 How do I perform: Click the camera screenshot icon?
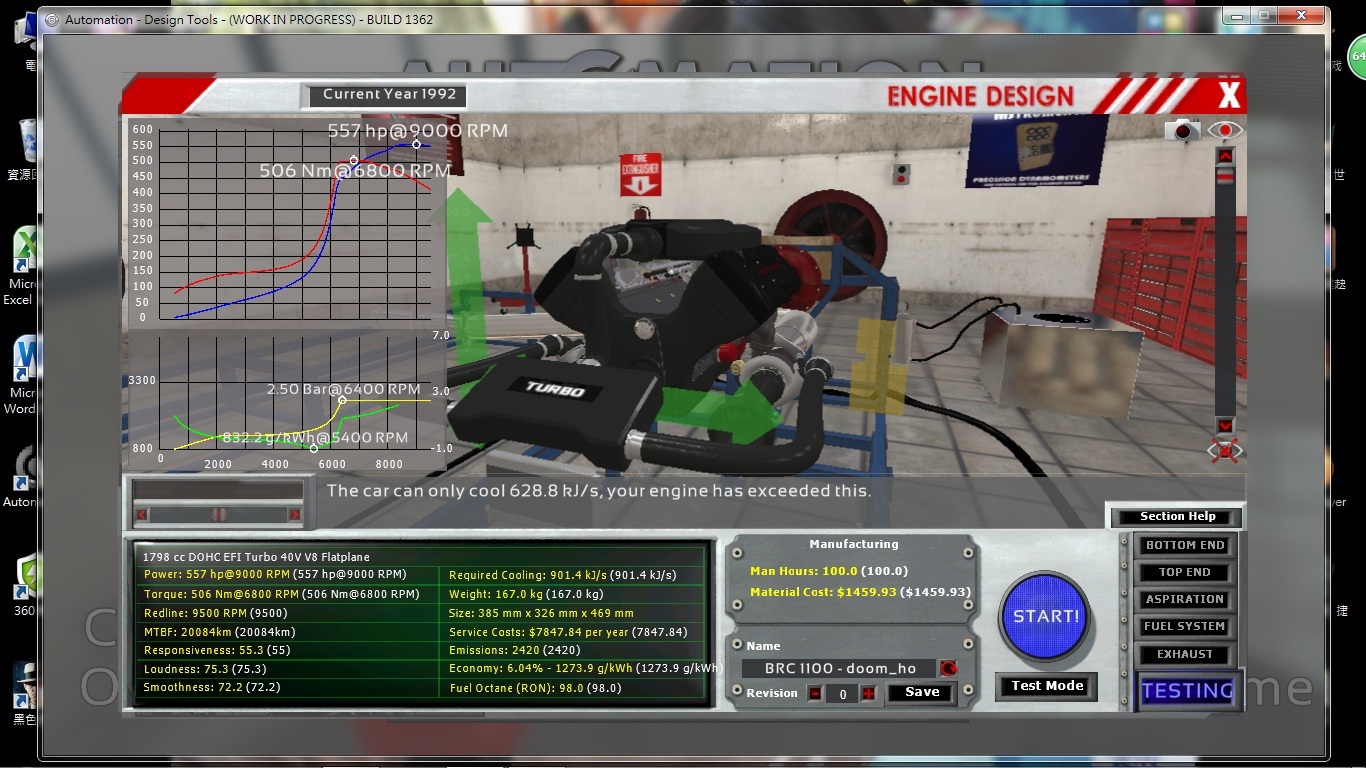(1185, 131)
